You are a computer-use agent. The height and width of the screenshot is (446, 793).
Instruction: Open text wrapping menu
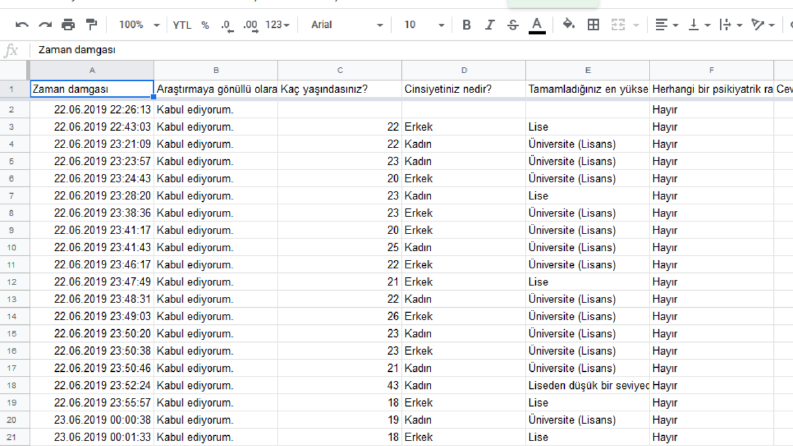pos(731,25)
